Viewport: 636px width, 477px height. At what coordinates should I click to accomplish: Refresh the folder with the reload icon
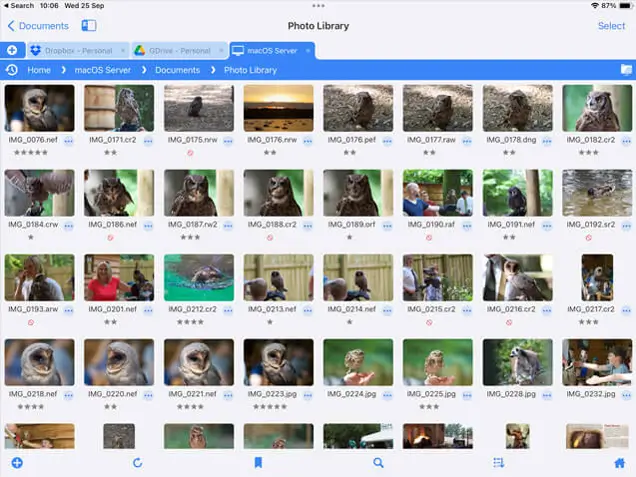pos(137,463)
